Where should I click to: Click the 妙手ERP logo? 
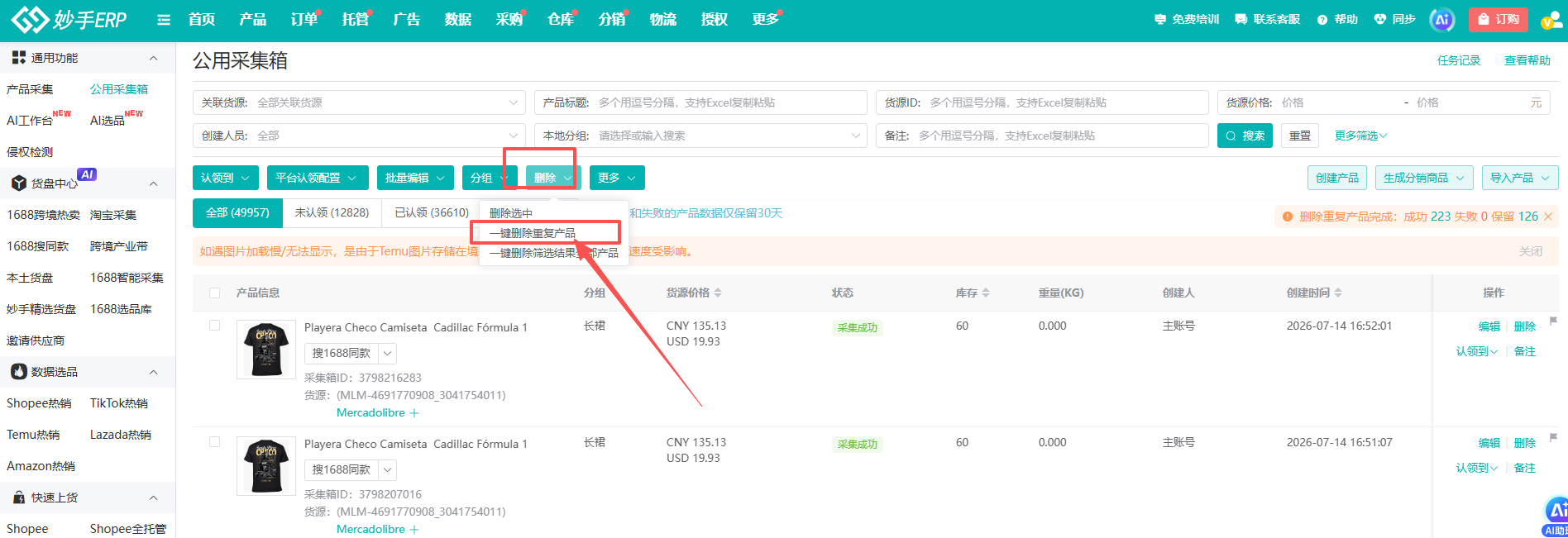pos(69,19)
